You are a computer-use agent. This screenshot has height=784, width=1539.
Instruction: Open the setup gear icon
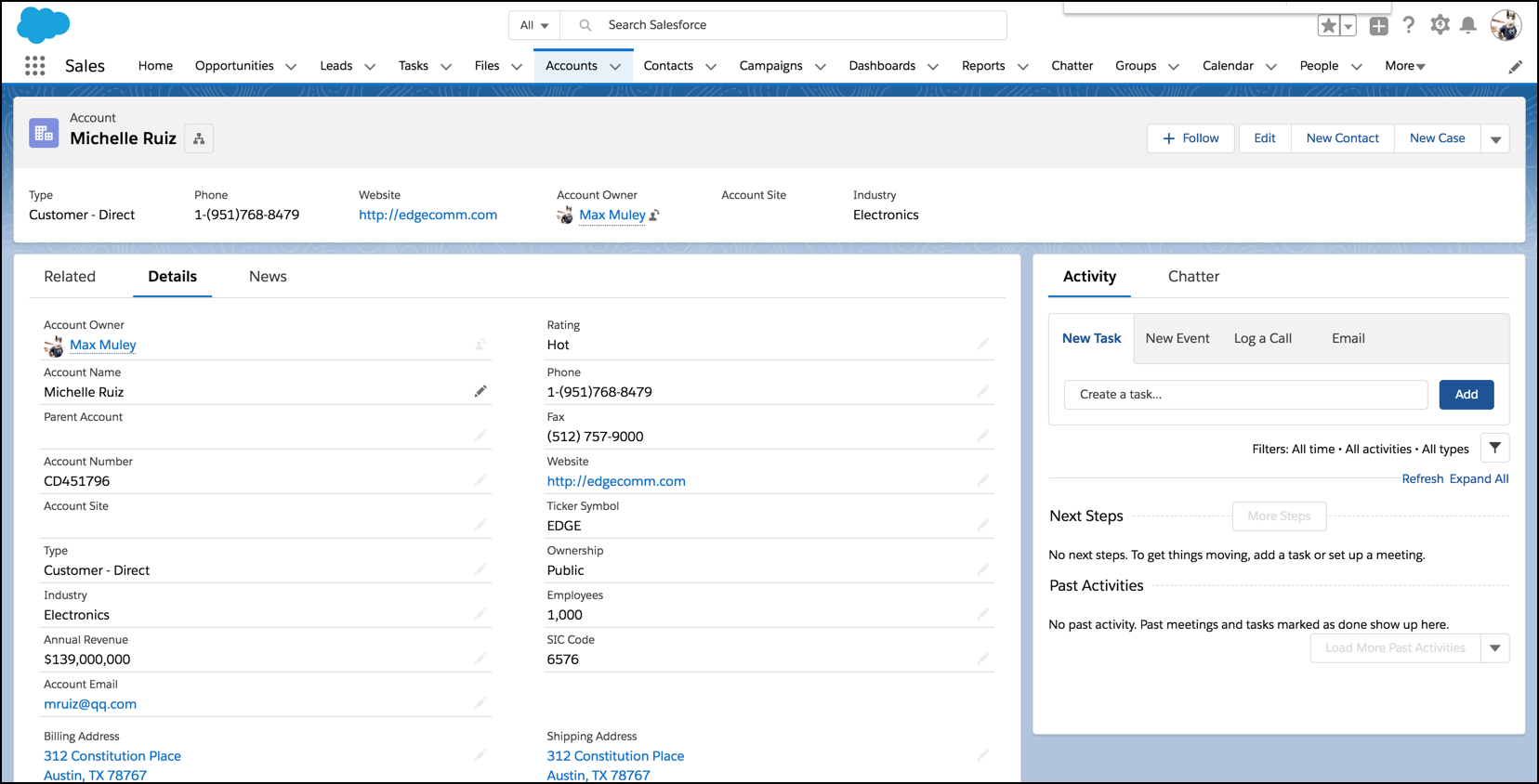click(1440, 25)
